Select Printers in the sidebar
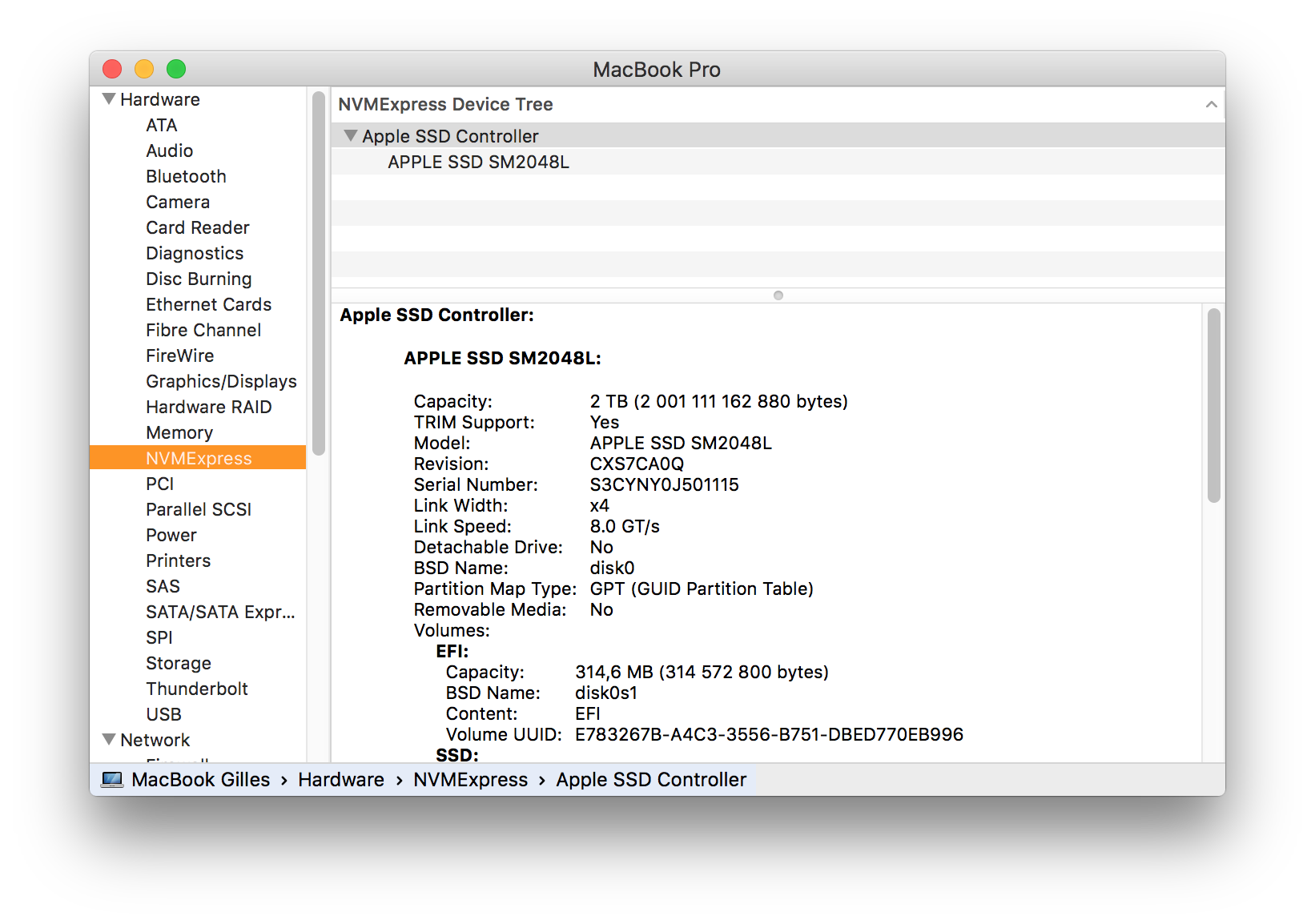The height and width of the screenshot is (924, 1315). coord(178,560)
